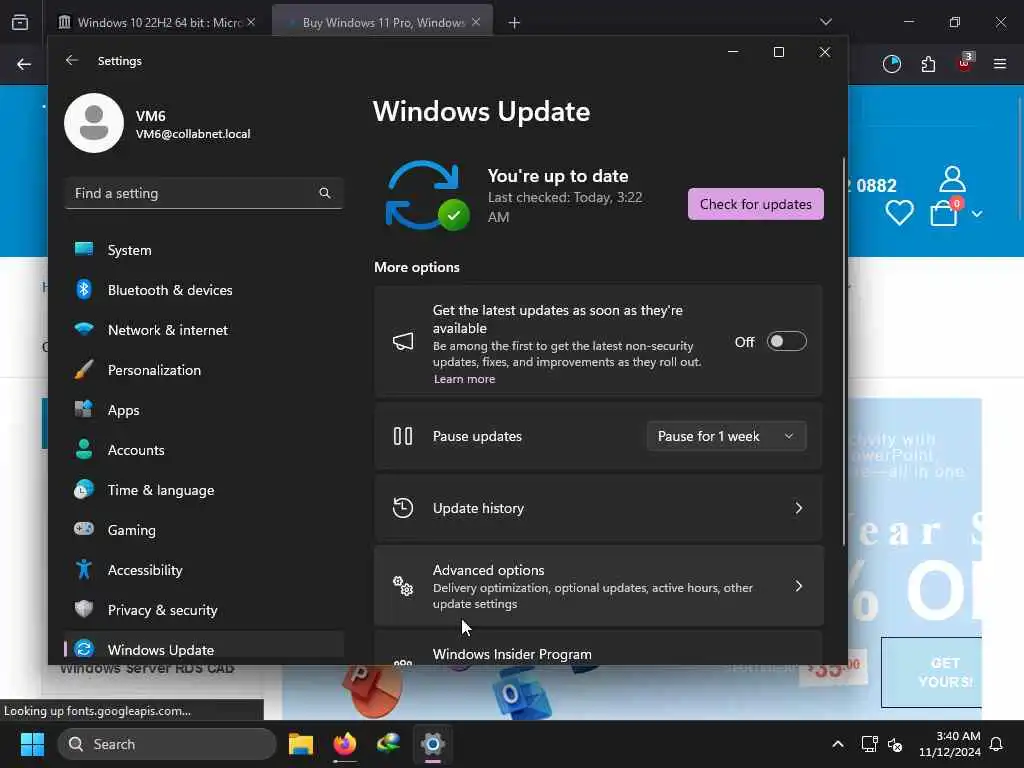Click the pause icon beside Pause updates
This screenshot has width=1024, height=768.
click(x=403, y=436)
